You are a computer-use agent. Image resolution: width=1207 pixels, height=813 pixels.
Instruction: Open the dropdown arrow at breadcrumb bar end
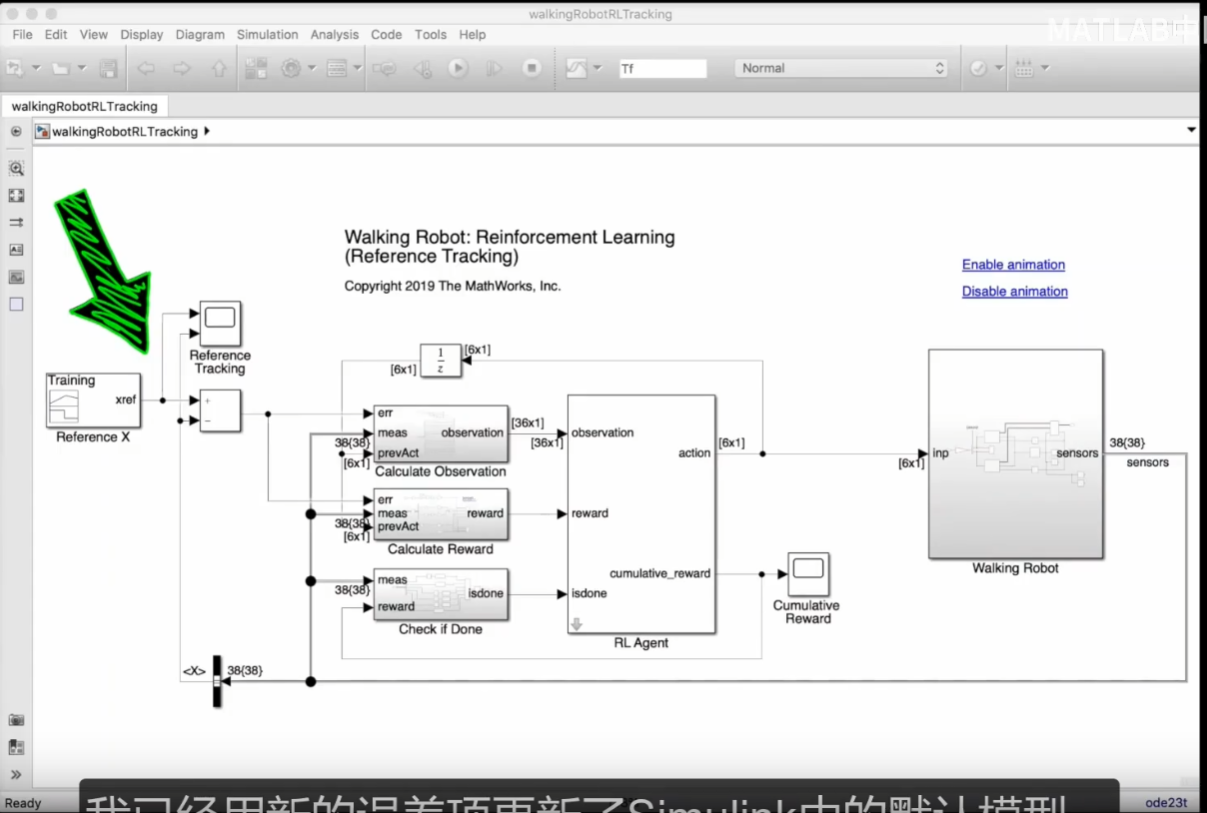[1191, 131]
